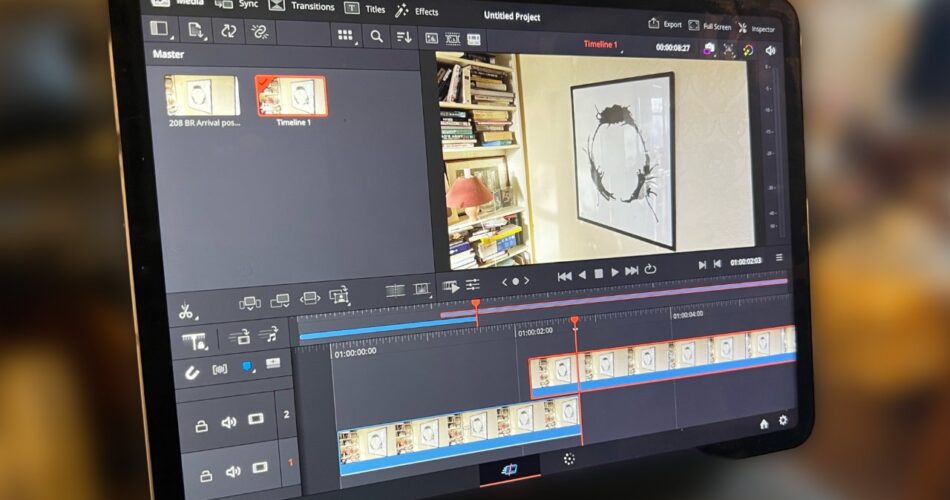Viewport: 950px width, 500px height.
Task: Toggle video visibility on track 2
Action: coord(256,420)
